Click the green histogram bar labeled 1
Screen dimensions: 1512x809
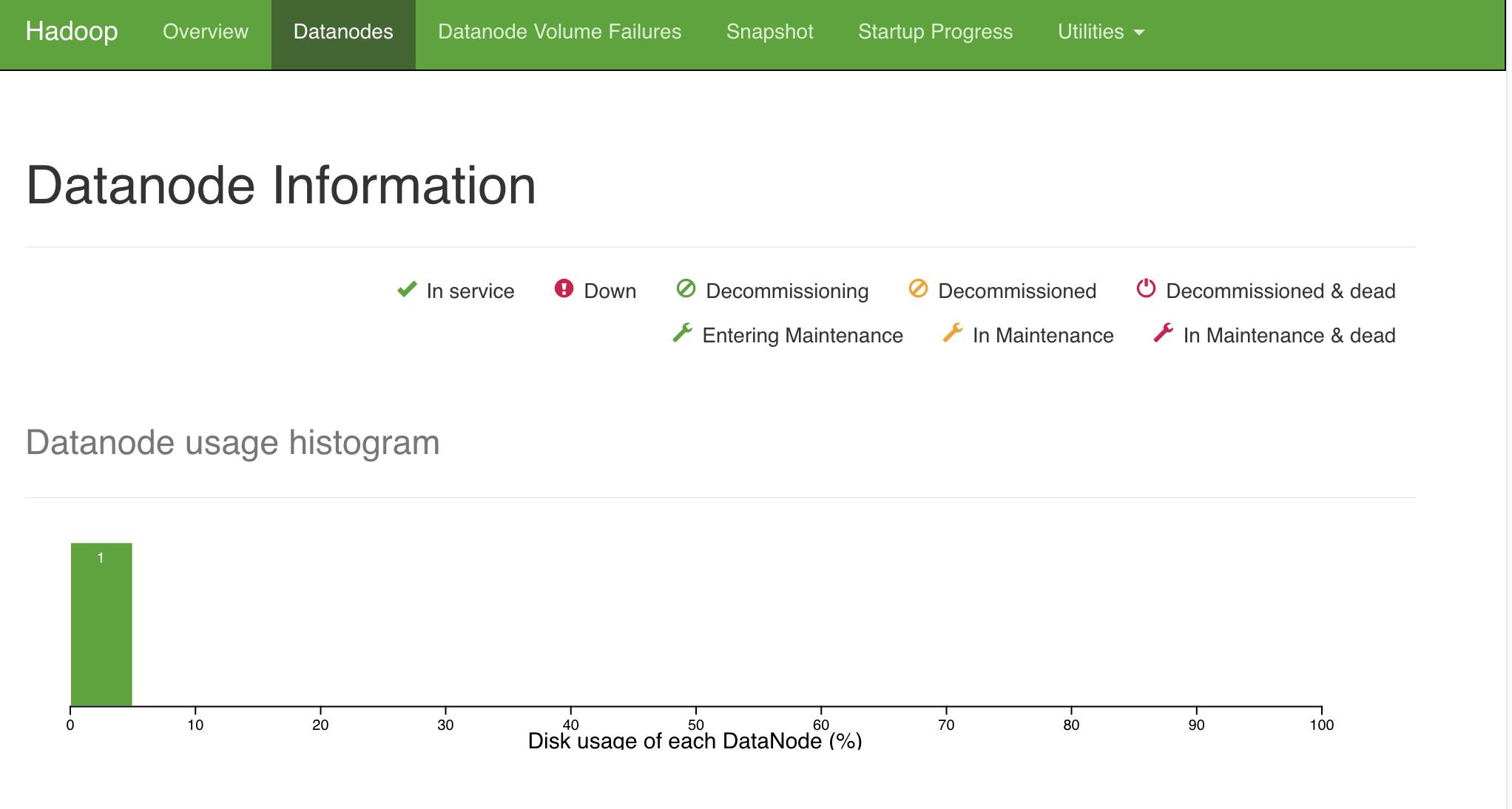point(101,625)
